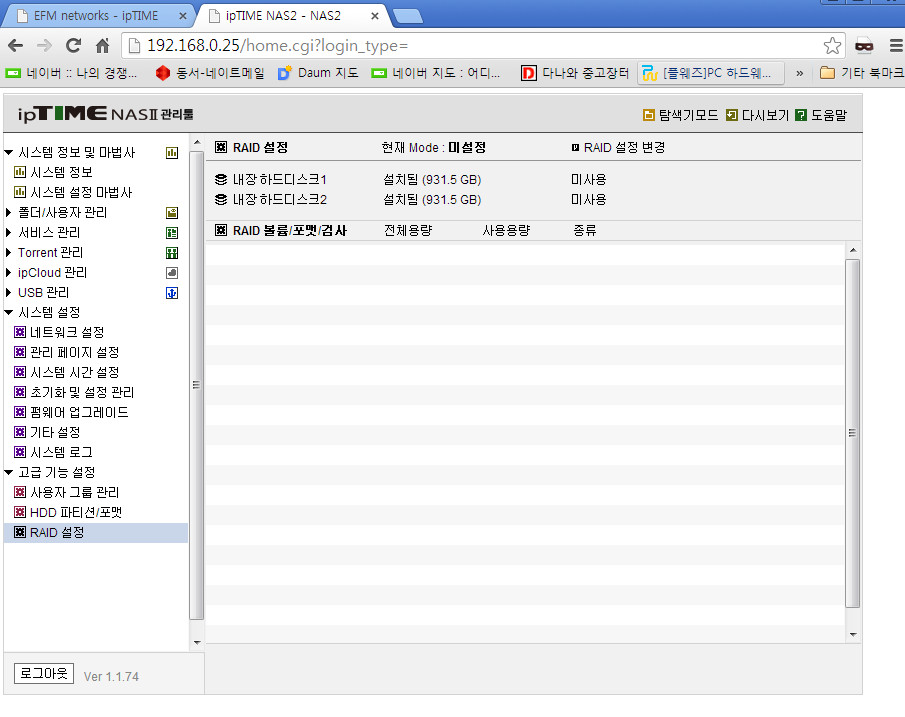Click the 로그아웃 button
This screenshot has width=905, height=717.
(x=44, y=673)
